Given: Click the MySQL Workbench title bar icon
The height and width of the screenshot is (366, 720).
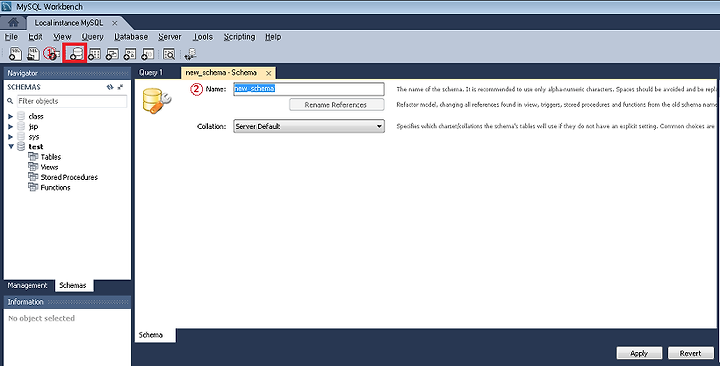Looking at the screenshot, I should pos(7,6).
